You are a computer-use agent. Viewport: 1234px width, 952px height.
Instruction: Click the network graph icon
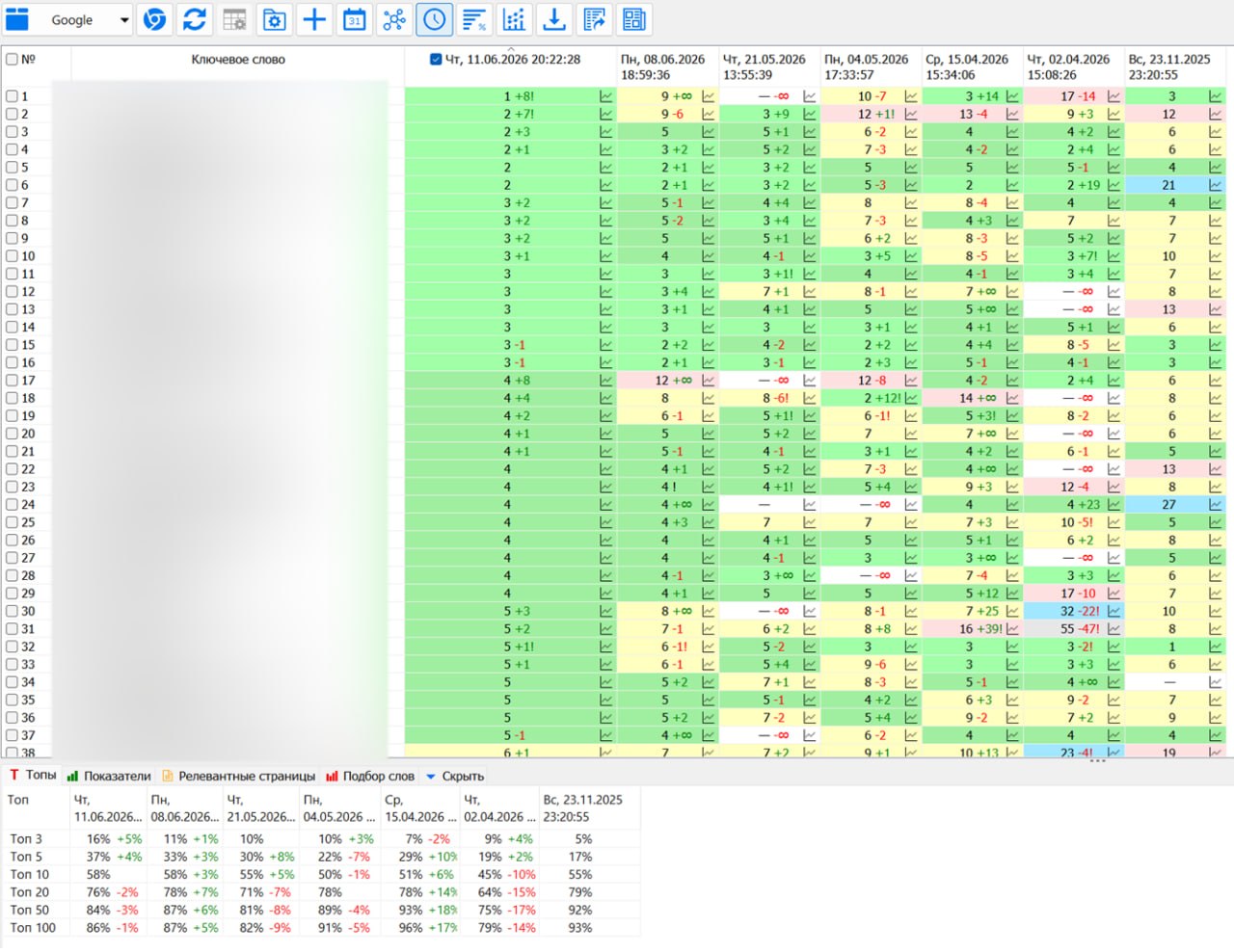[394, 19]
